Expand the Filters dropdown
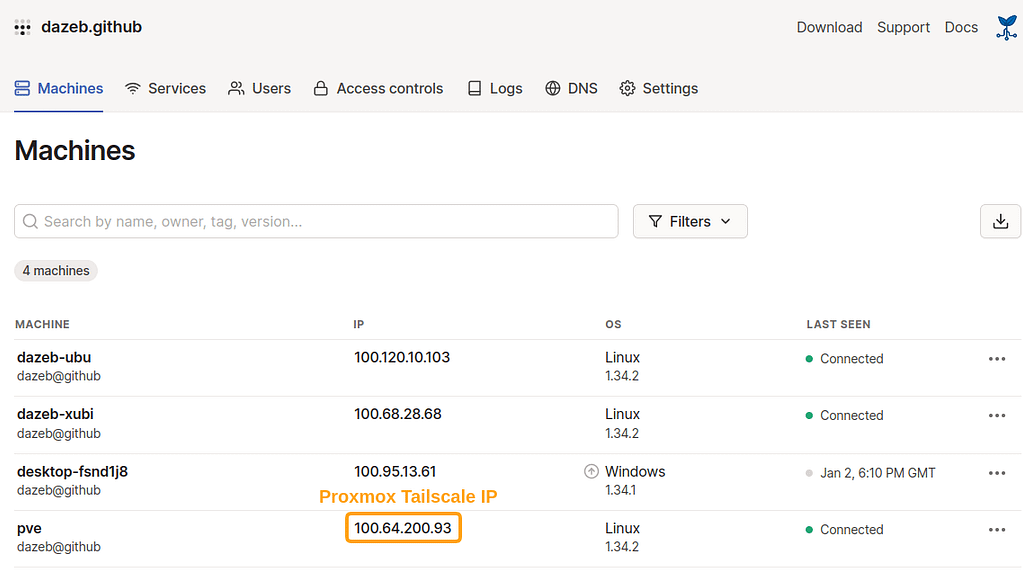Viewport: 1023px width, 572px height. tap(690, 221)
